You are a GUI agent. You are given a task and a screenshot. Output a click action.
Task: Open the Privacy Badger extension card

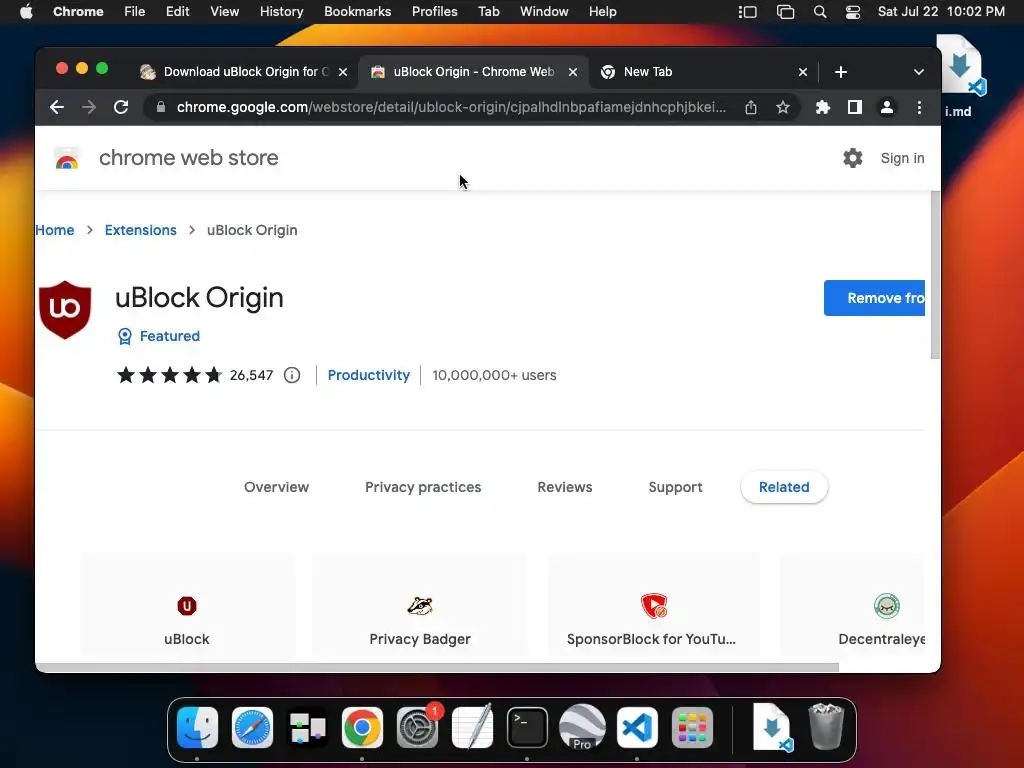pyautogui.click(x=420, y=605)
